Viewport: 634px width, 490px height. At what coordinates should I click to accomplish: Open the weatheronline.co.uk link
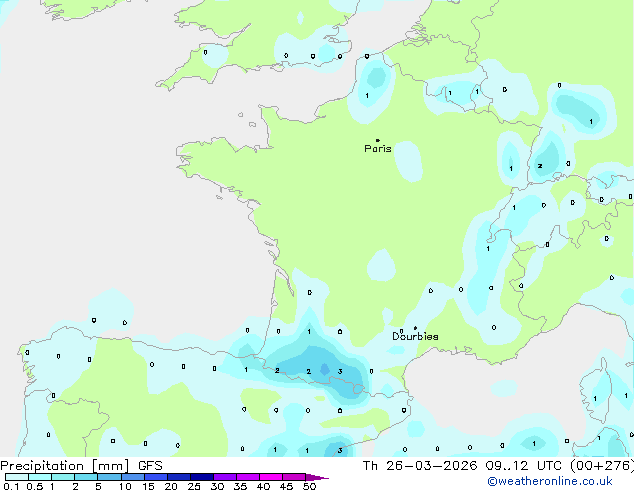point(550,481)
